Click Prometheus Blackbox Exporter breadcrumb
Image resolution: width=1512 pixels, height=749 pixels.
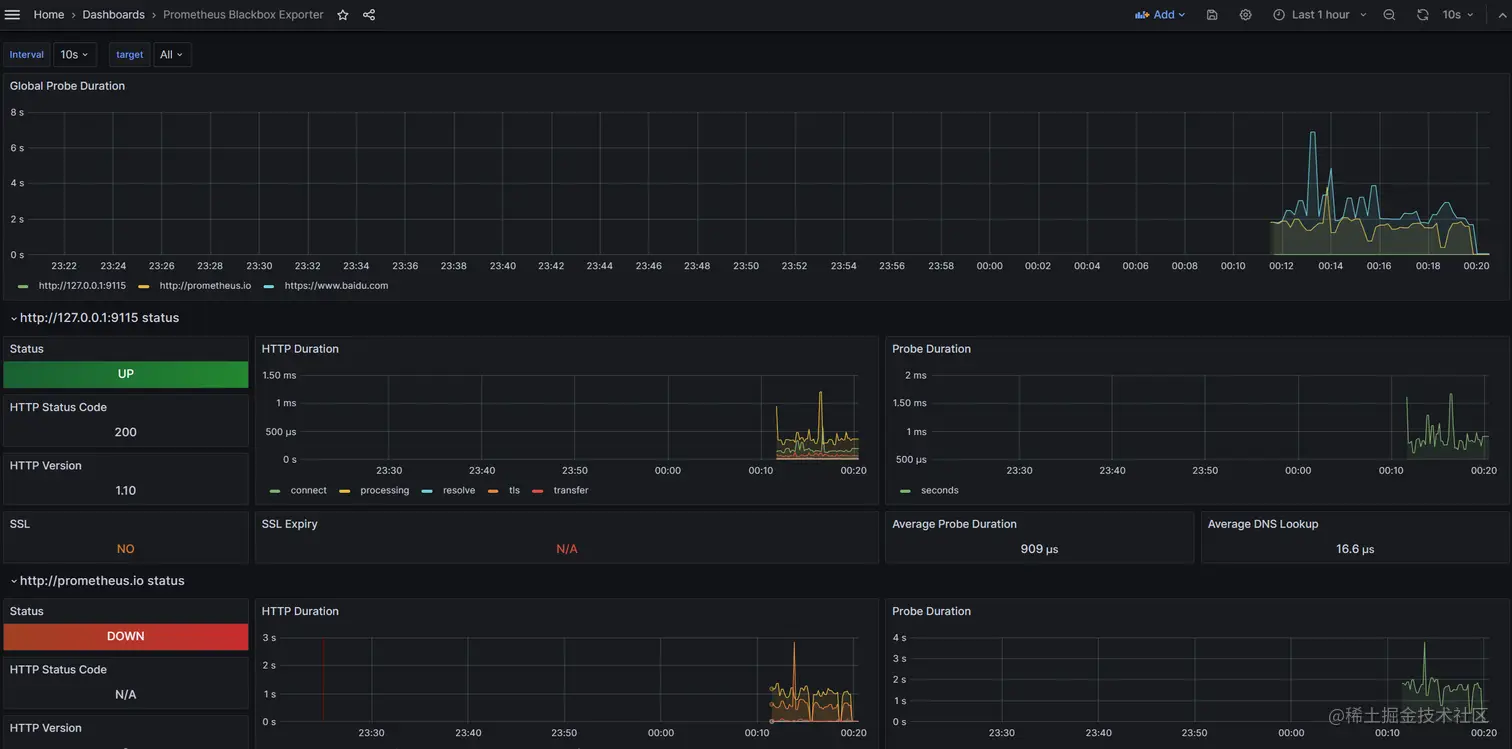[243, 15]
